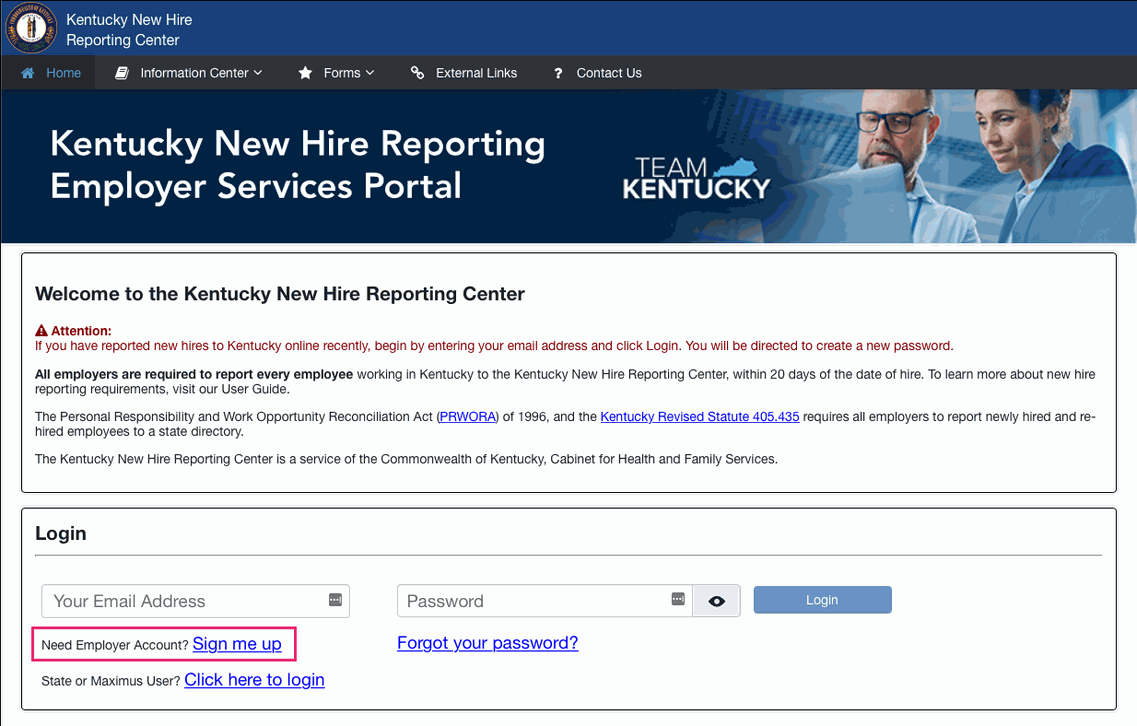Click the Need Employer Account? text

(x=115, y=645)
